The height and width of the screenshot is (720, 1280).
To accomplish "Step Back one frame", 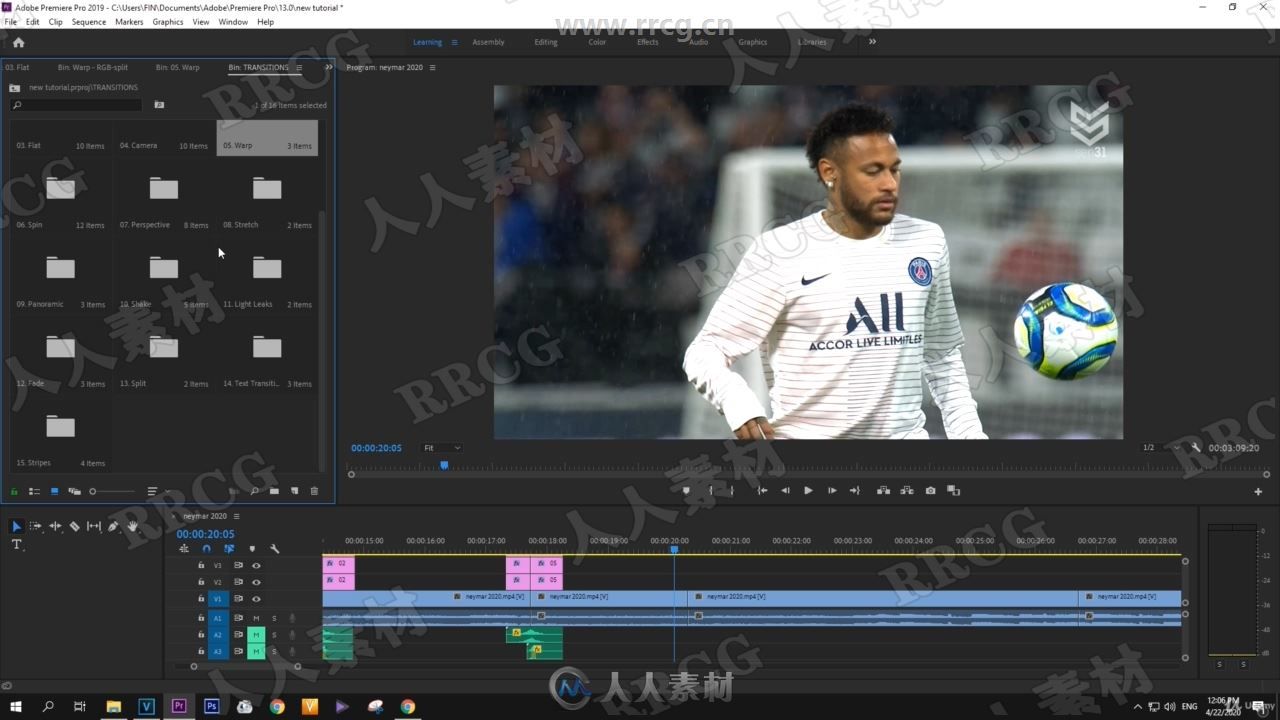I will (x=785, y=491).
